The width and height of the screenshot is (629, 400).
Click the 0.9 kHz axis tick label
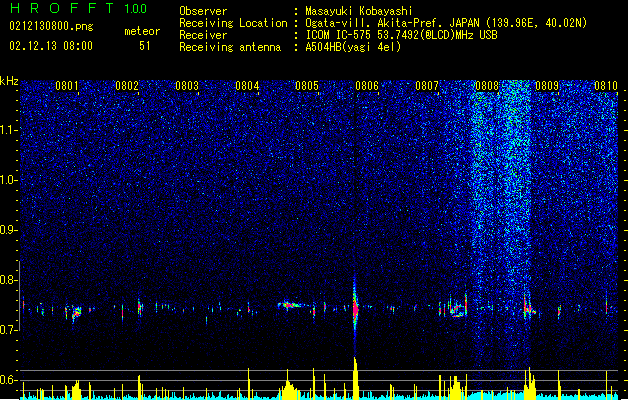8,230
